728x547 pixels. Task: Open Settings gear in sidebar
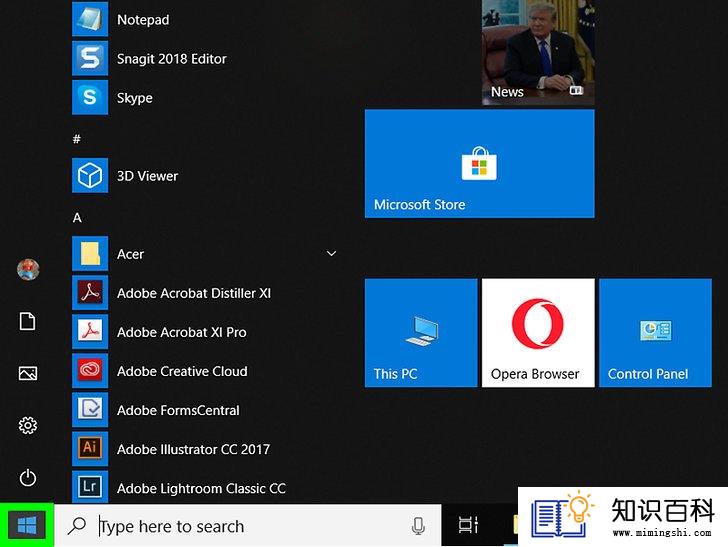coord(28,425)
